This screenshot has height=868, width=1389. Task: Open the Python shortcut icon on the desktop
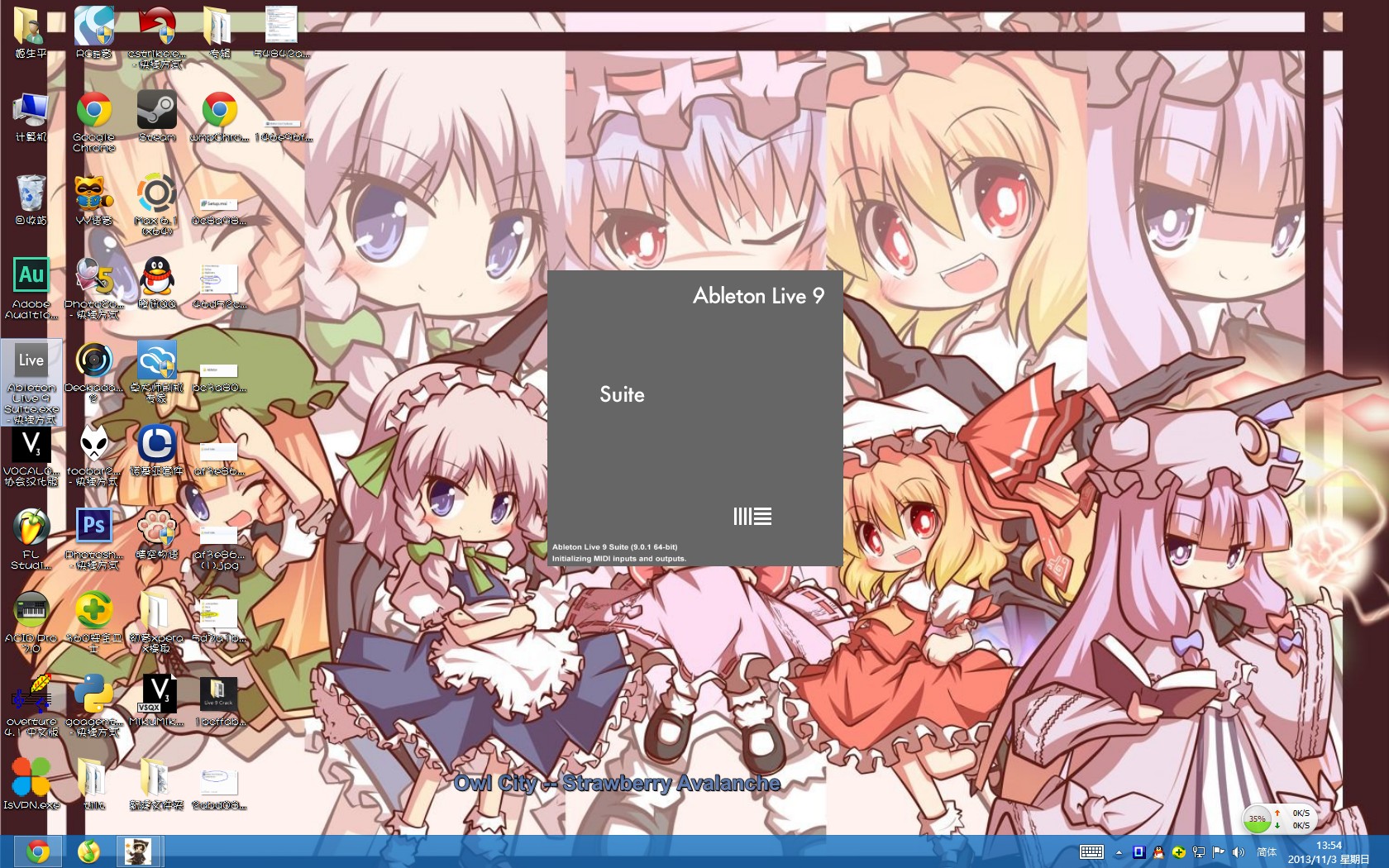coord(93,705)
